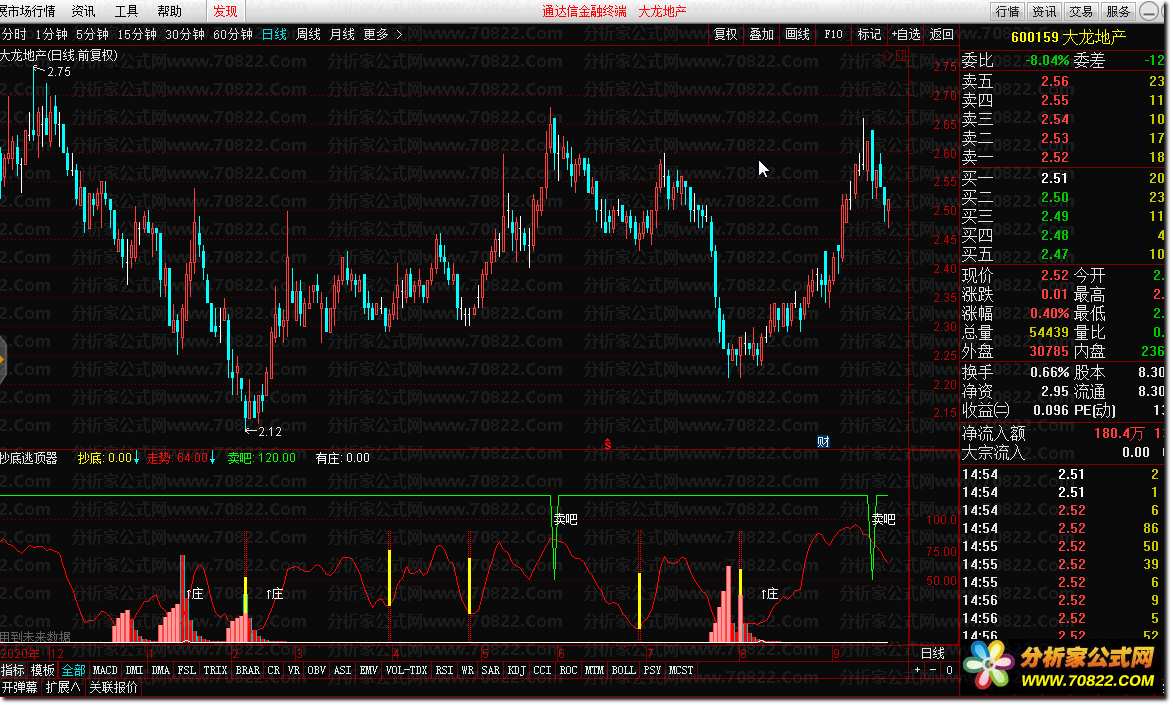
Task: Switch to the 服务 tab
Action: click(x=1118, y=11)
